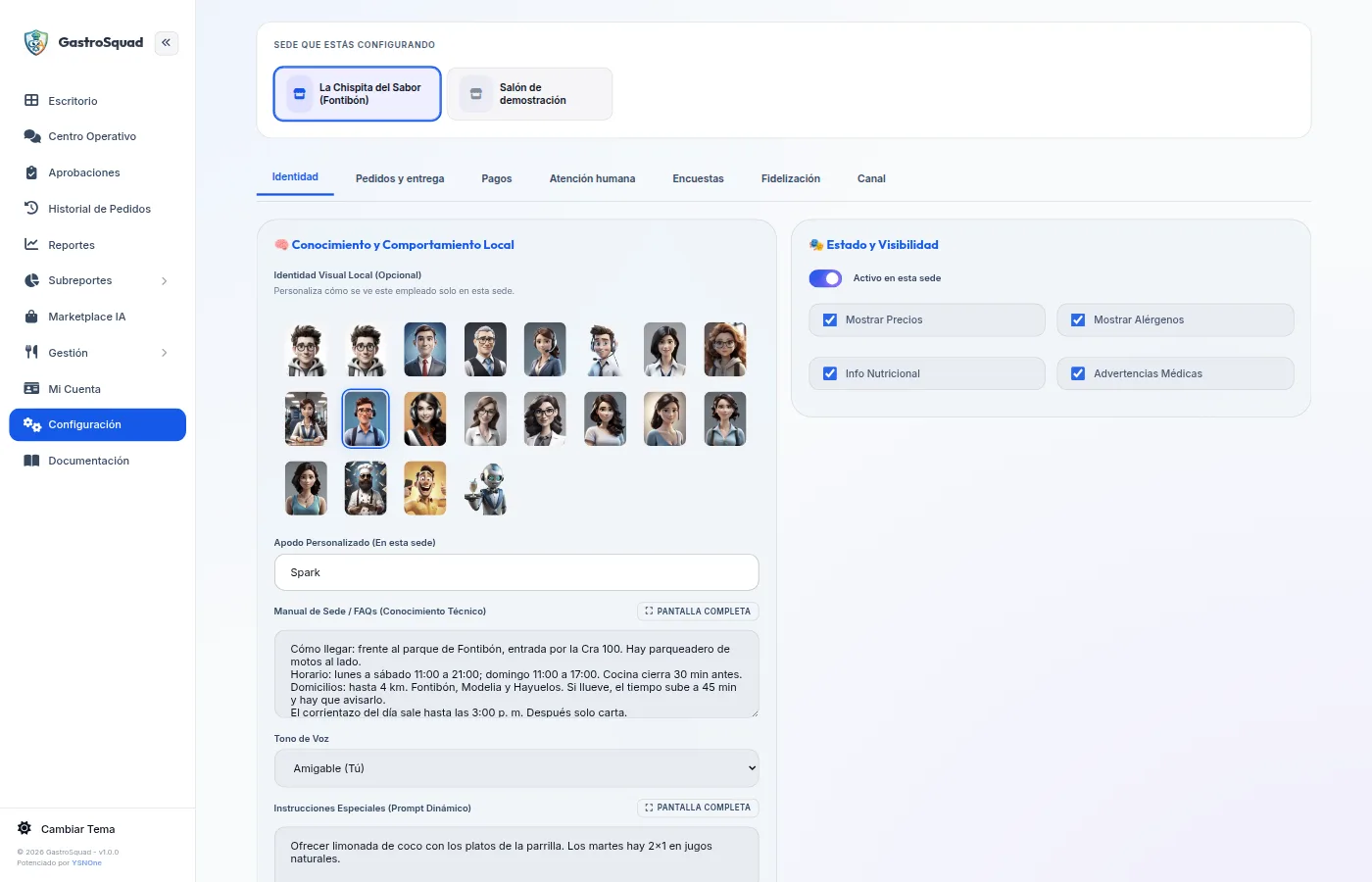Click the Reportes chart icon
Viewport: 1372px width, 882px height.
coord(31,245)
